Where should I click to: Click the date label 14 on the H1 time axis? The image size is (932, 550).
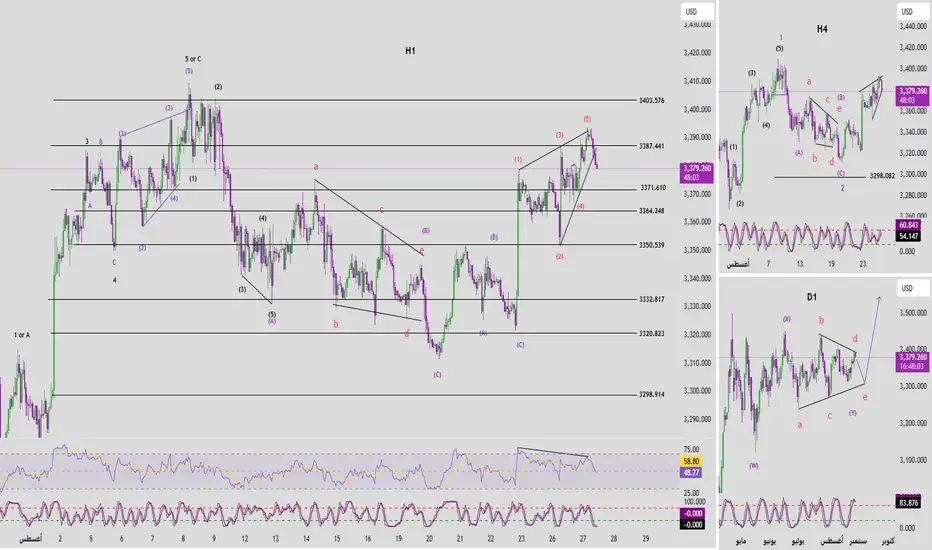(x=306, y=539)
